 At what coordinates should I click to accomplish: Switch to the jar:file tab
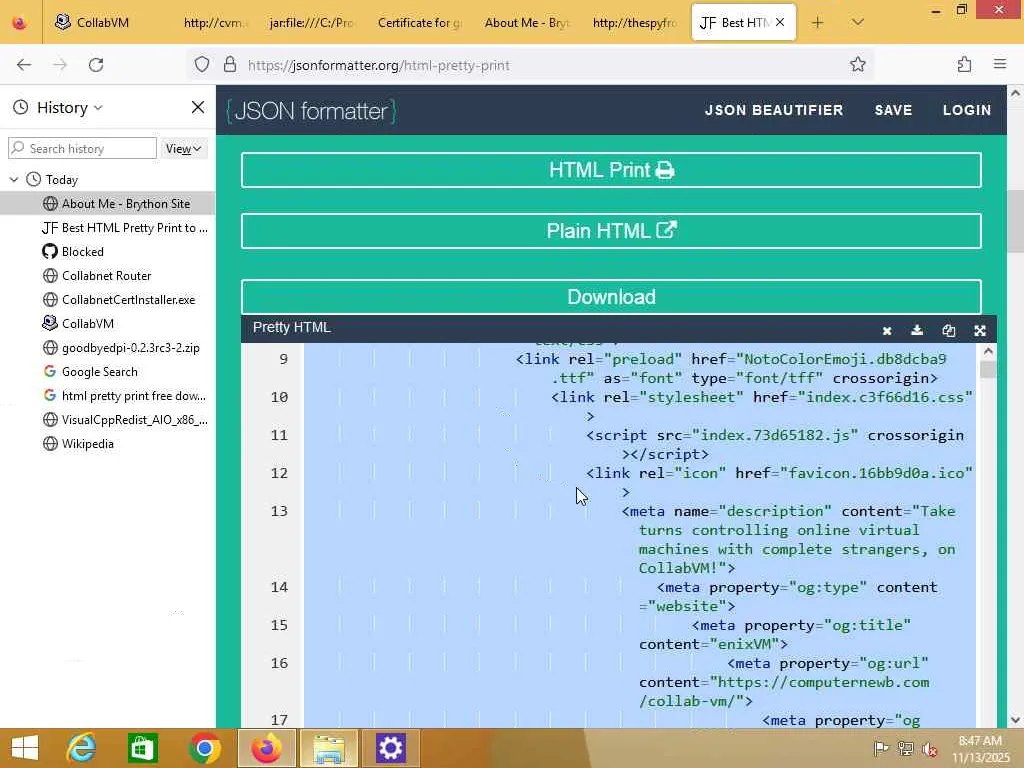(312, 23)
